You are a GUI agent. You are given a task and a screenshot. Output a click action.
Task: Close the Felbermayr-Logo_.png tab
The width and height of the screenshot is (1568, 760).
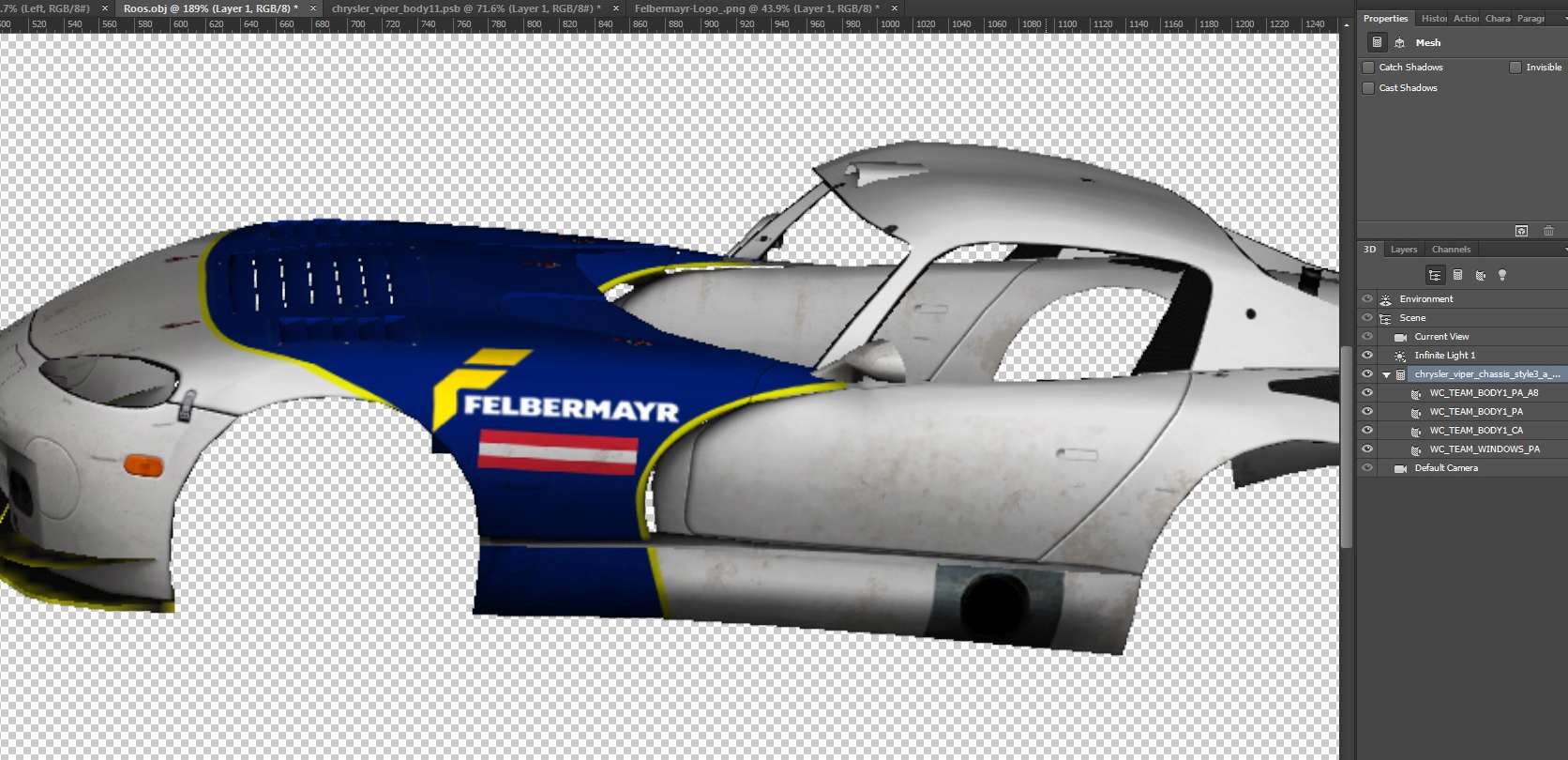point(895,8)
